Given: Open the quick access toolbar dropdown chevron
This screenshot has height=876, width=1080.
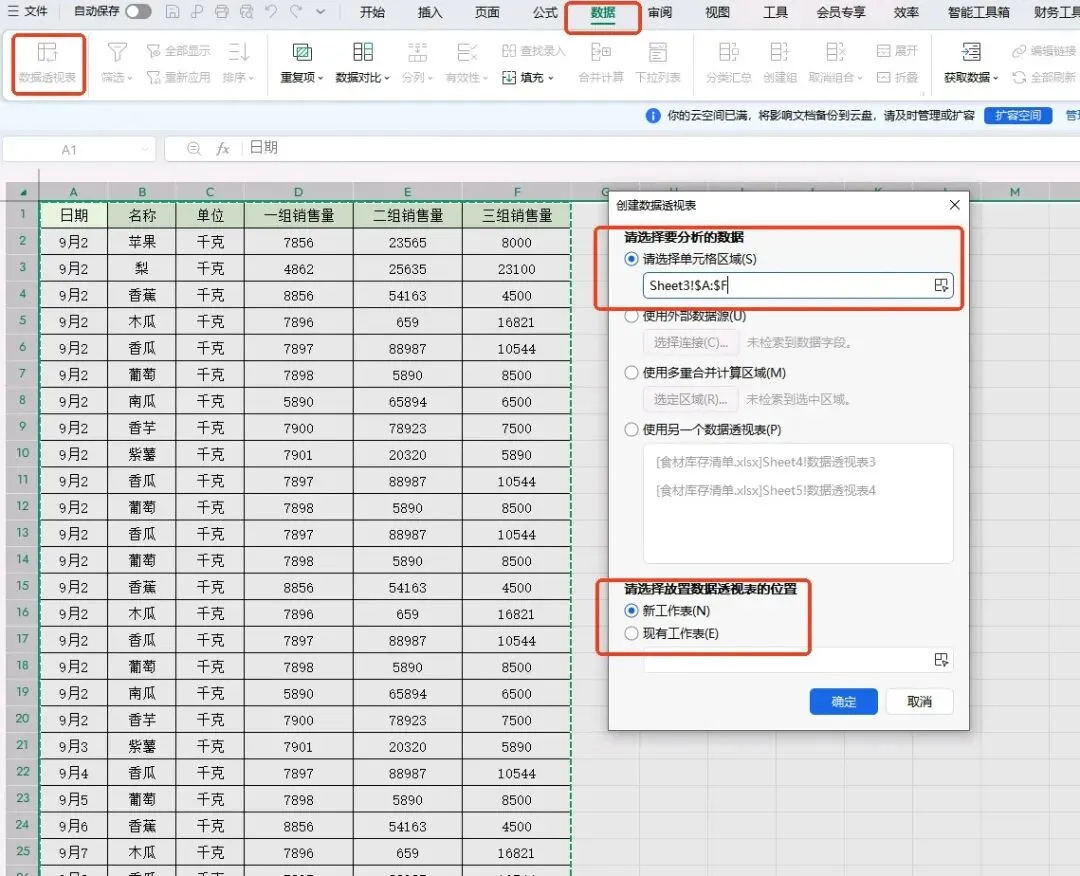Looking at the screenshot, I should click(x=320, y=12).
